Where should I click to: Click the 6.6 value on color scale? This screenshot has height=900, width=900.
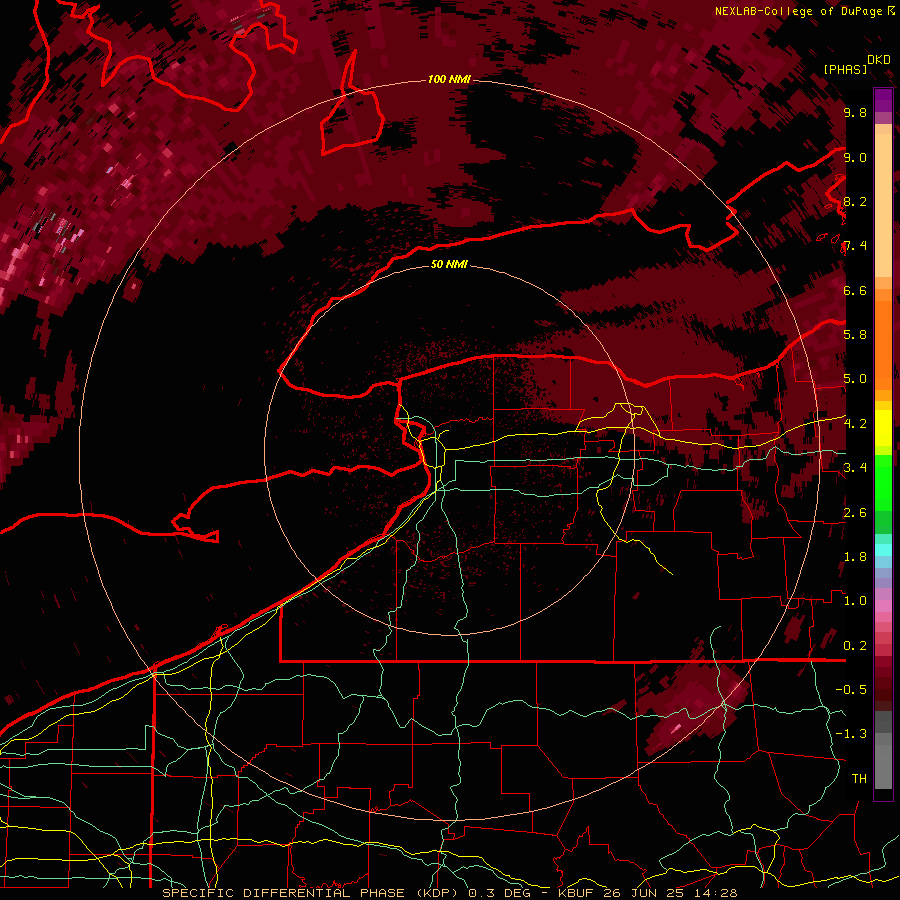click(855, 290)
